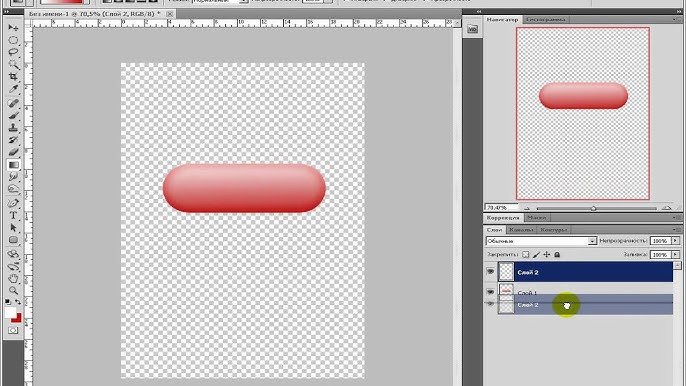
Task: Select the Zoom magnifier tool
Action: tap(13, 291)
